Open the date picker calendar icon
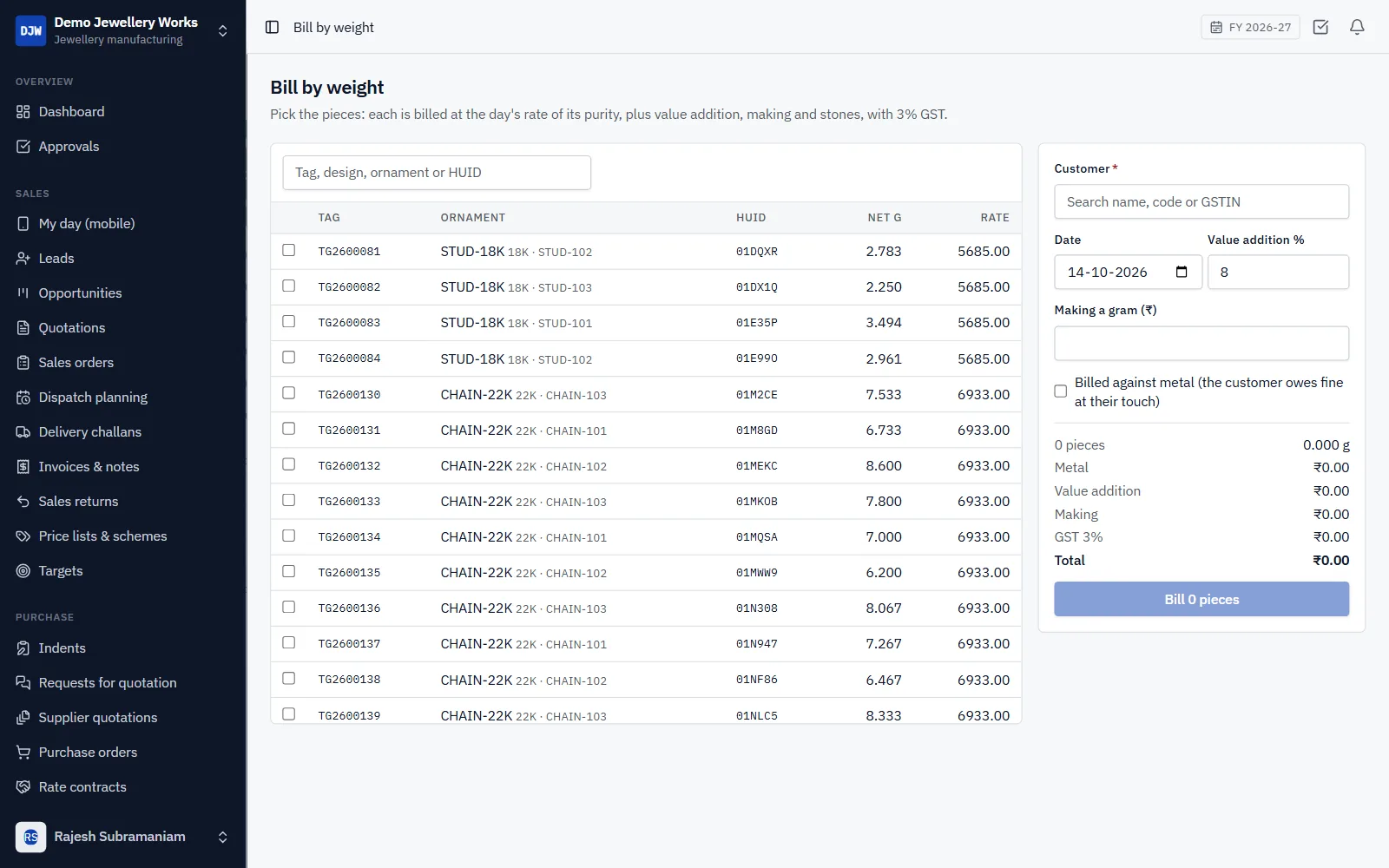The width and height of the screenshot is (1389, 868). pos(1182,272)
